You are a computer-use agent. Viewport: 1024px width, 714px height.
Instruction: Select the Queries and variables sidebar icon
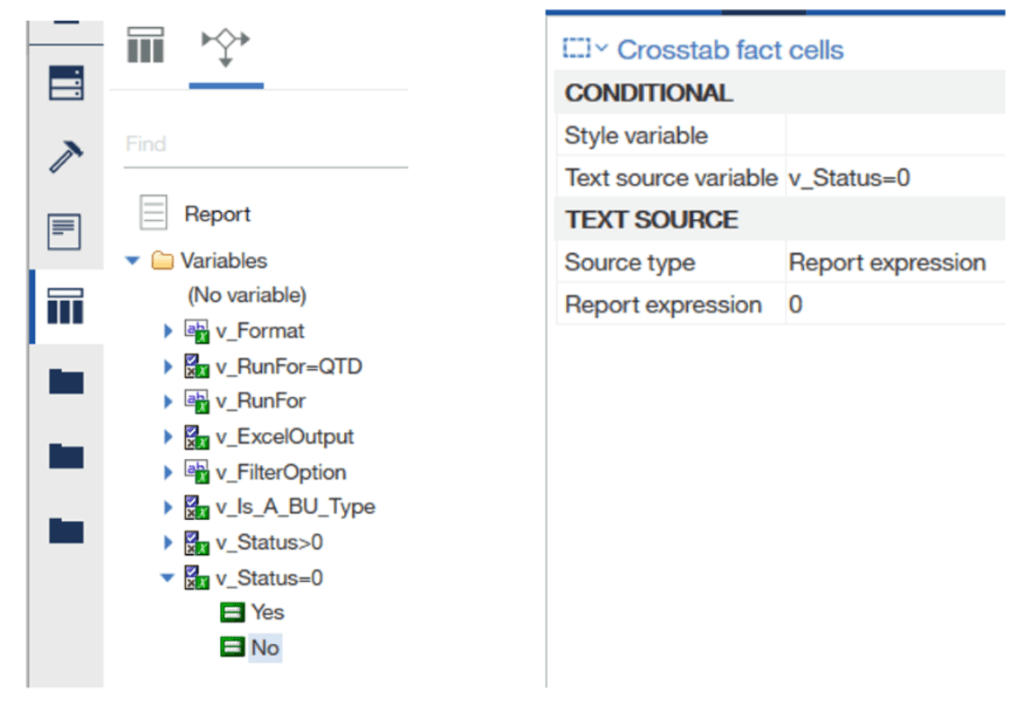65,306
